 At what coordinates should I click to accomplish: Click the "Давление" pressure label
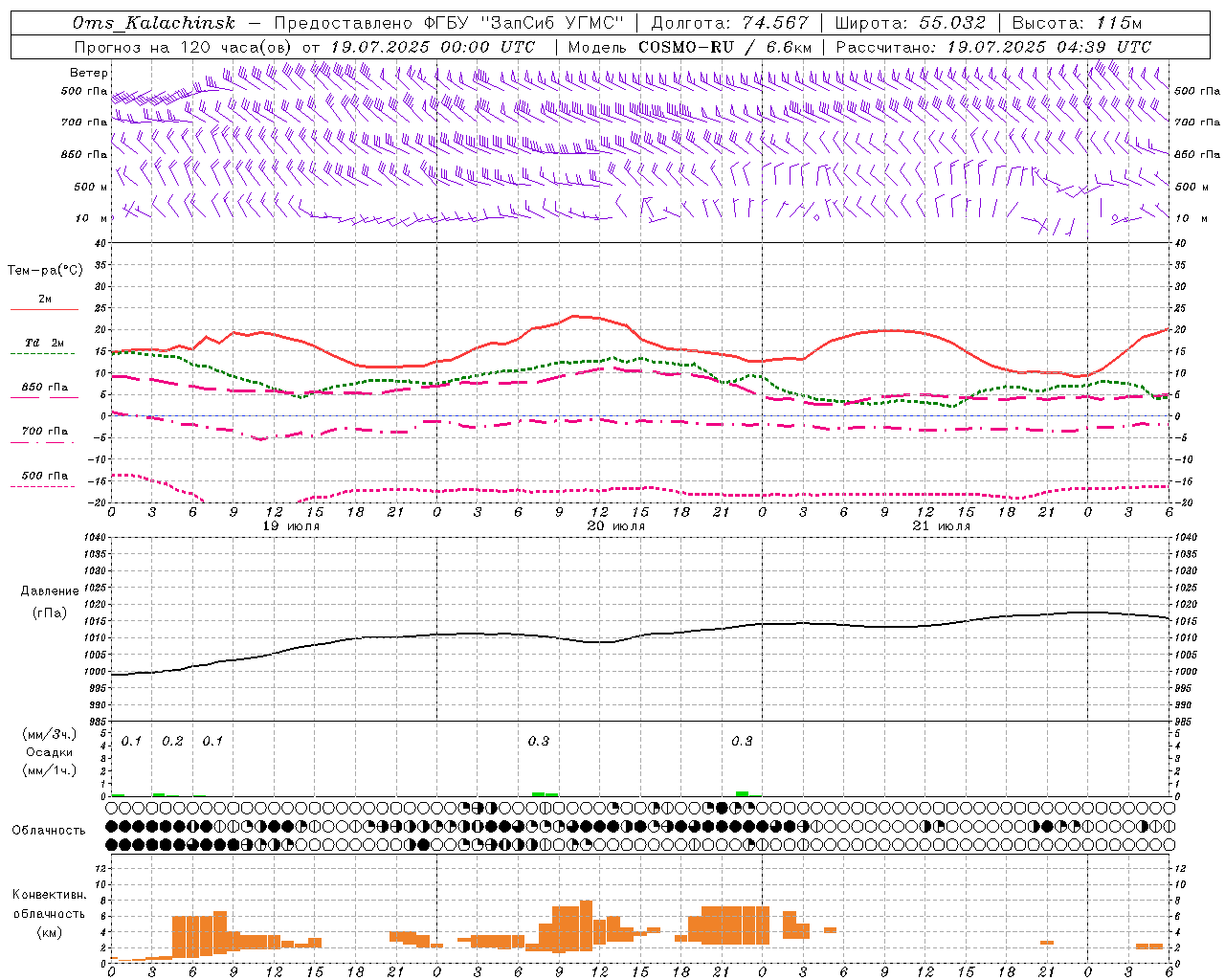50,591
